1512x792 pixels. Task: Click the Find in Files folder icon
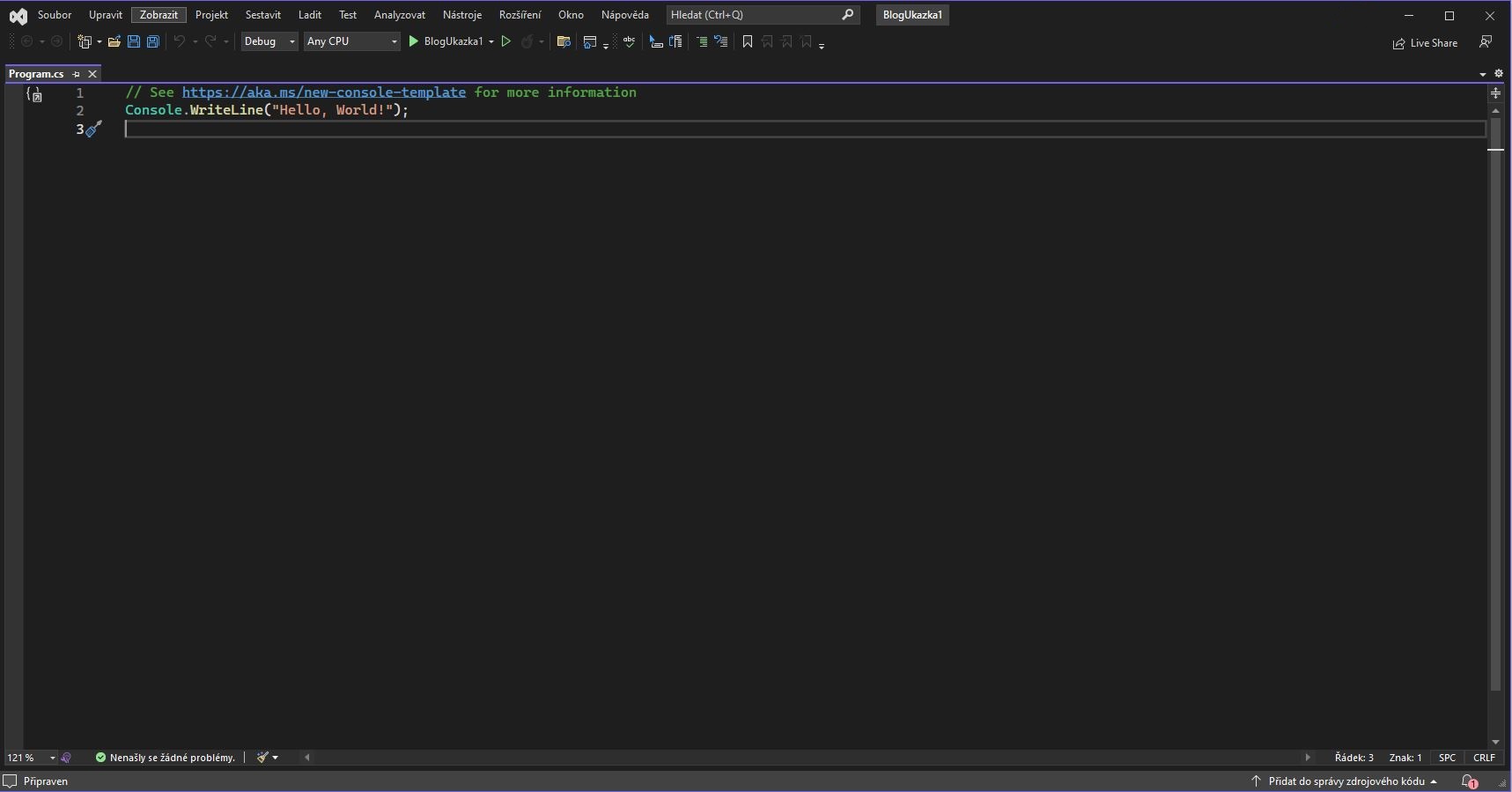click(x=564, y=41)
